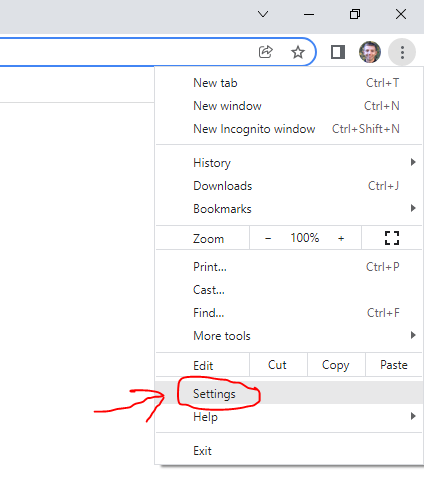Select Settings from the menu
Screen dimensions: 424x500
point(289,394)
